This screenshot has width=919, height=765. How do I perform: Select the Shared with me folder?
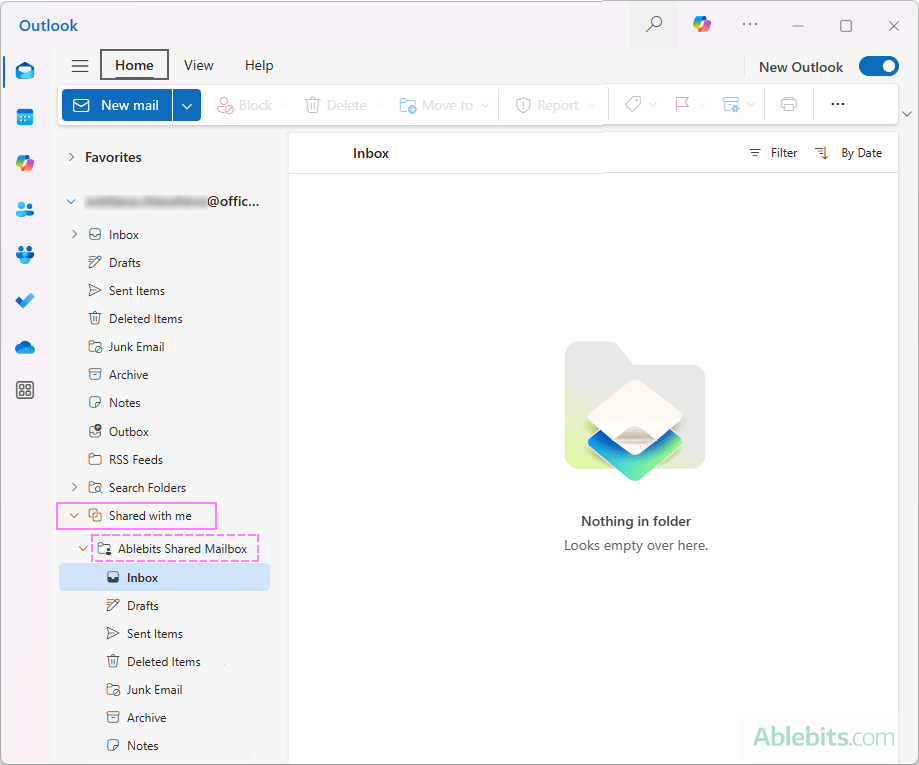[150, 516]
